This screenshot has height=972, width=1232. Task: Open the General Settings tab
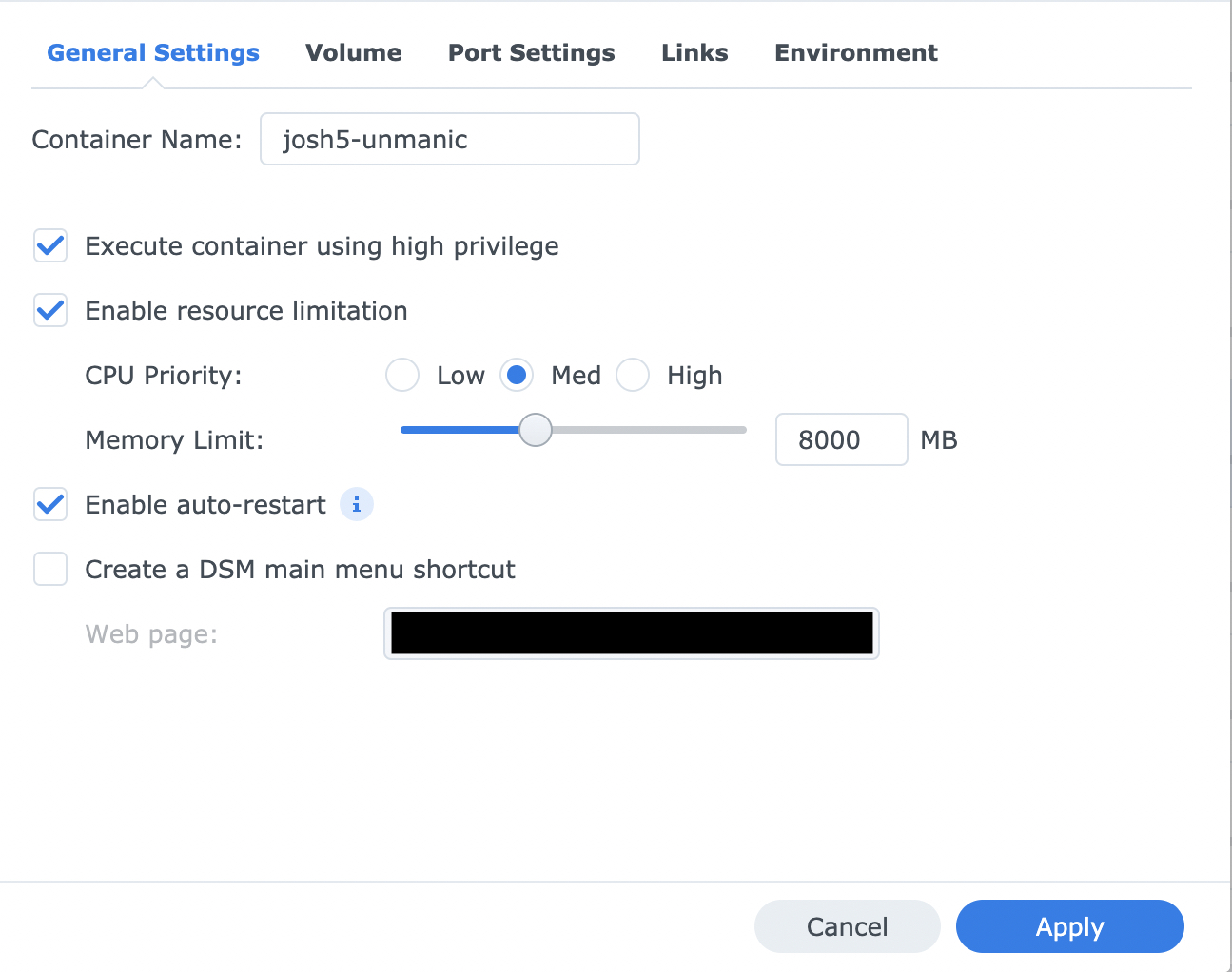(153, 53)
